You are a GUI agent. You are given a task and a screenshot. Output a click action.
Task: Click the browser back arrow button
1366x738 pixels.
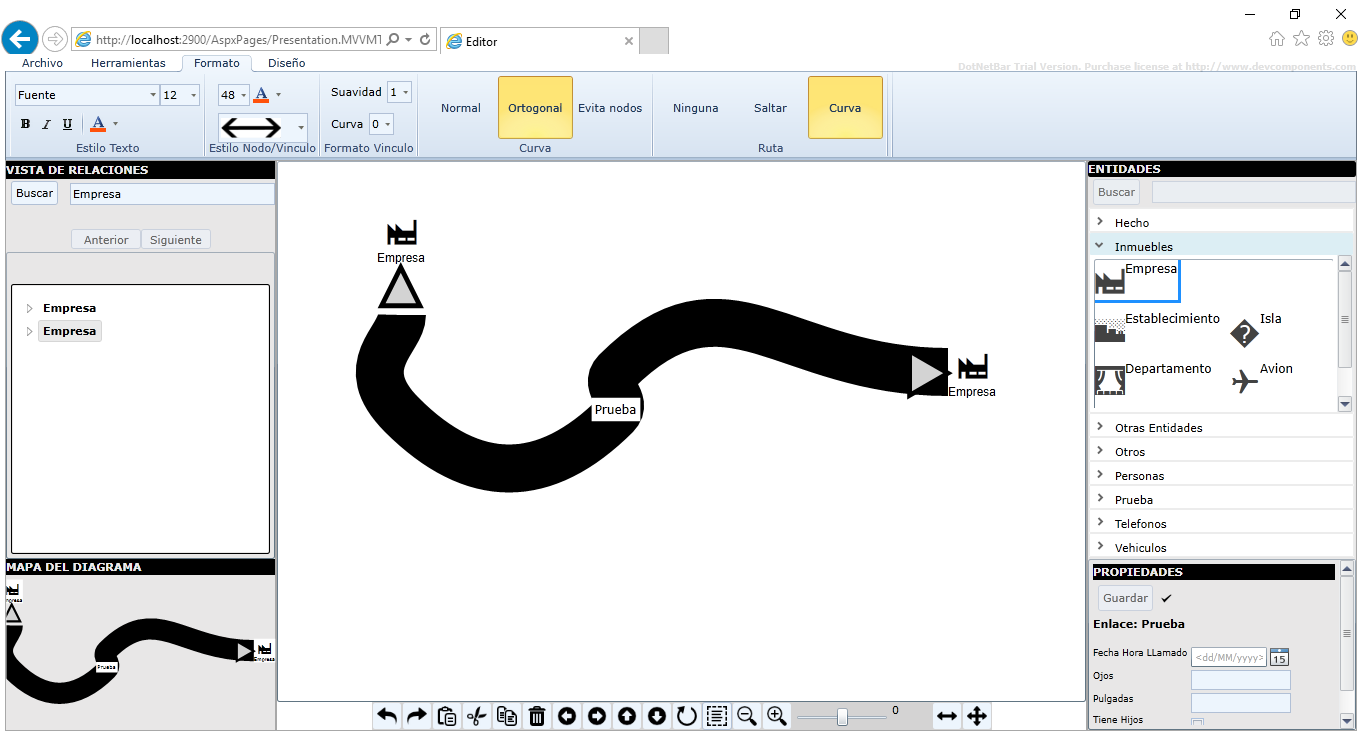20,39
